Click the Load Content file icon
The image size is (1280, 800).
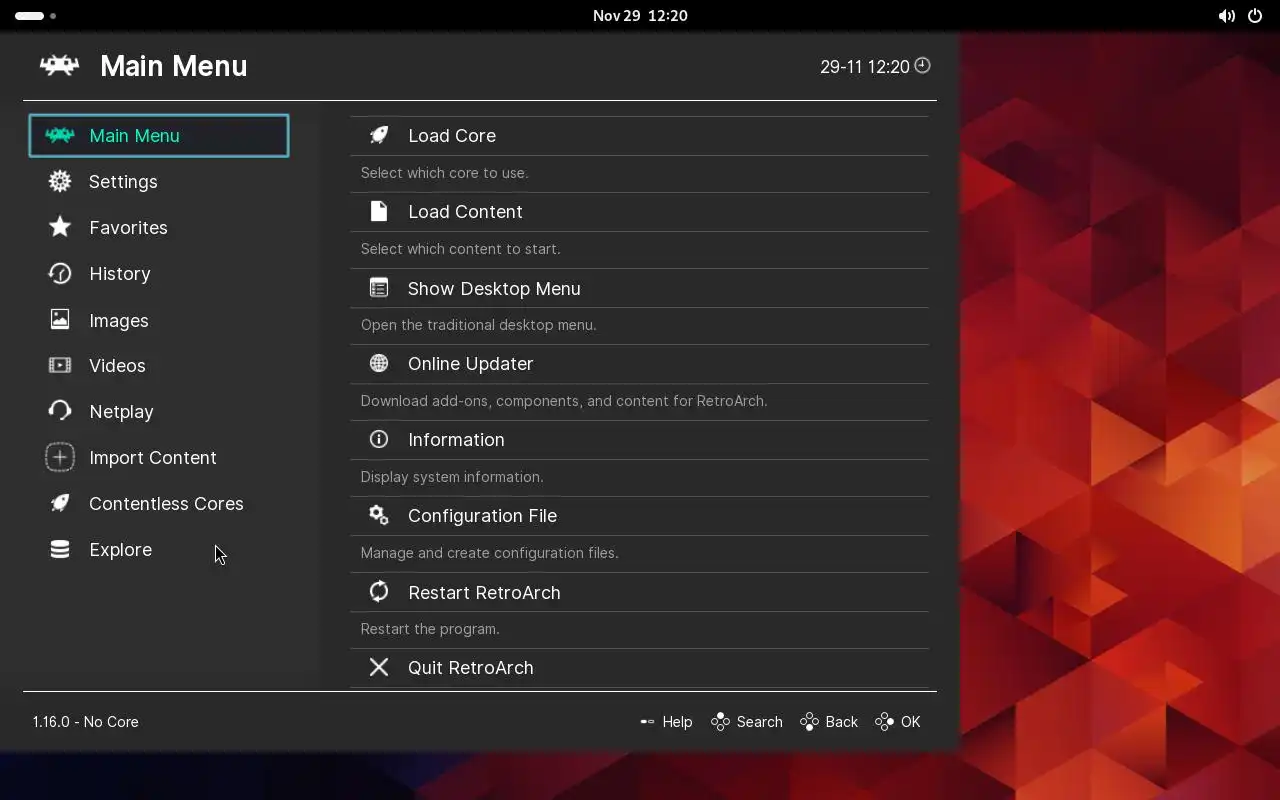[x=379, y=211]
